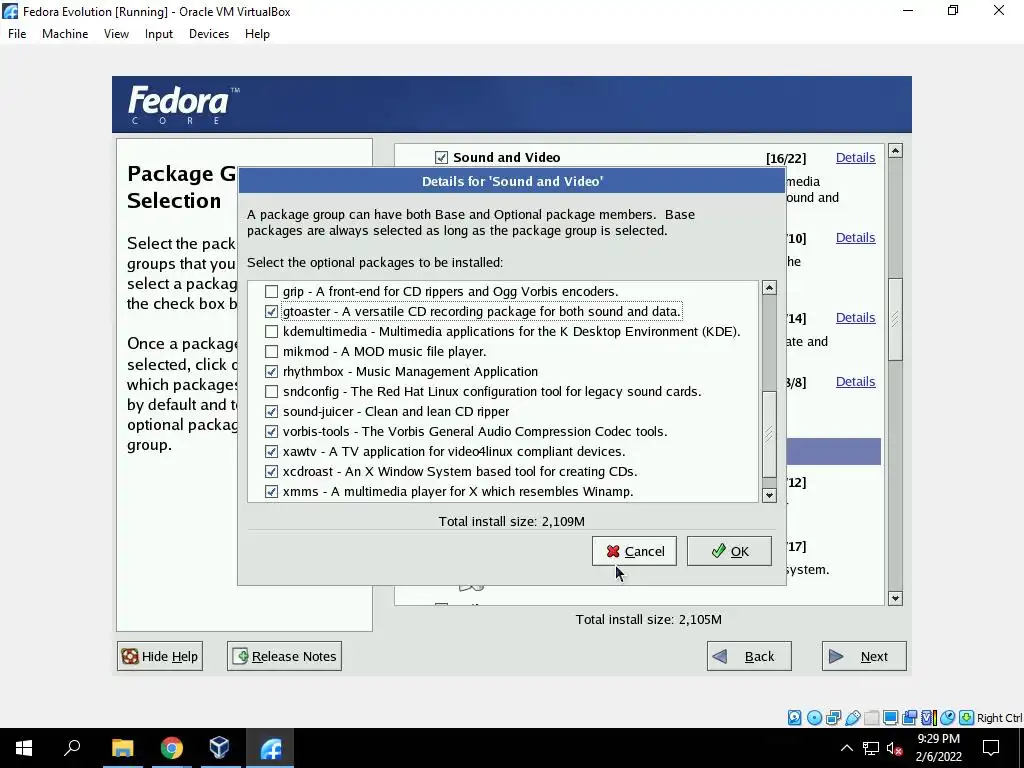The image size is (1024, 768).
Task: Proceed with the Next button
Action: [x=864, y=656]
